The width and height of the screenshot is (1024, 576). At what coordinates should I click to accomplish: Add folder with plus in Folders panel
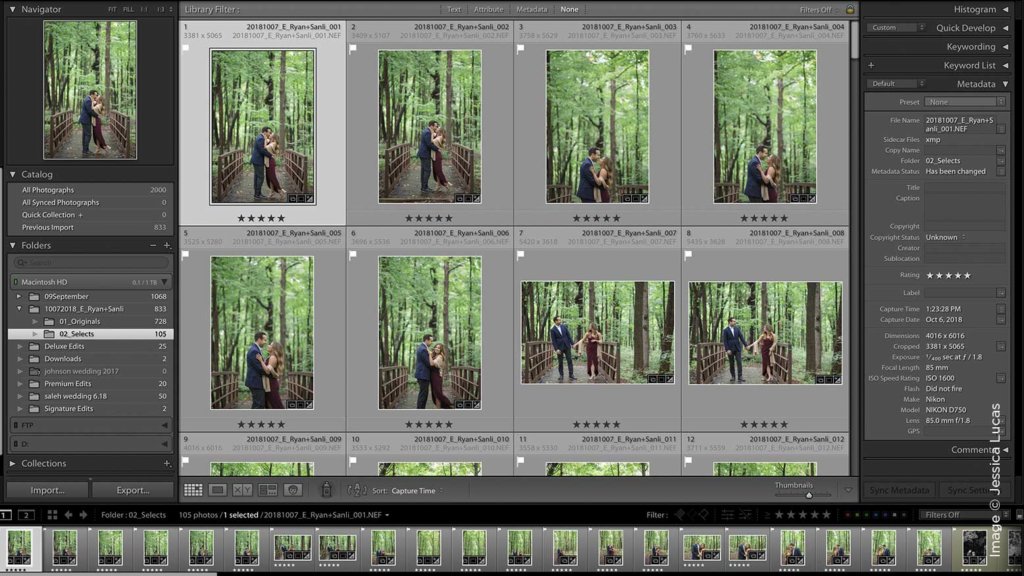pos(167,246)
